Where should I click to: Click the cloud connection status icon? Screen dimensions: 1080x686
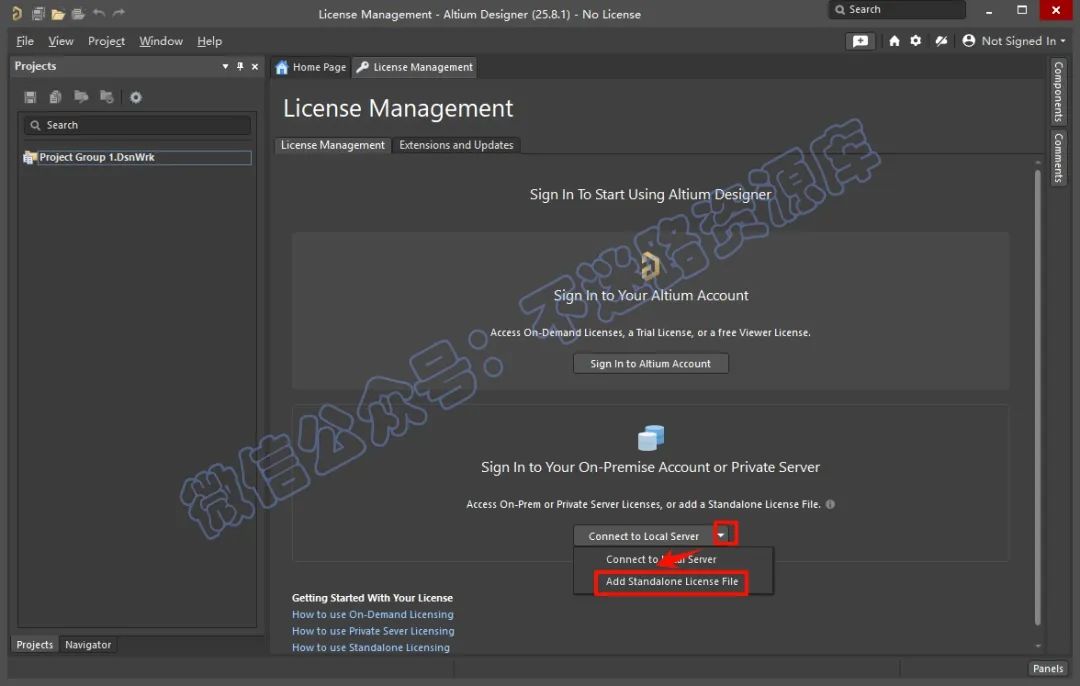coord(941,41)
